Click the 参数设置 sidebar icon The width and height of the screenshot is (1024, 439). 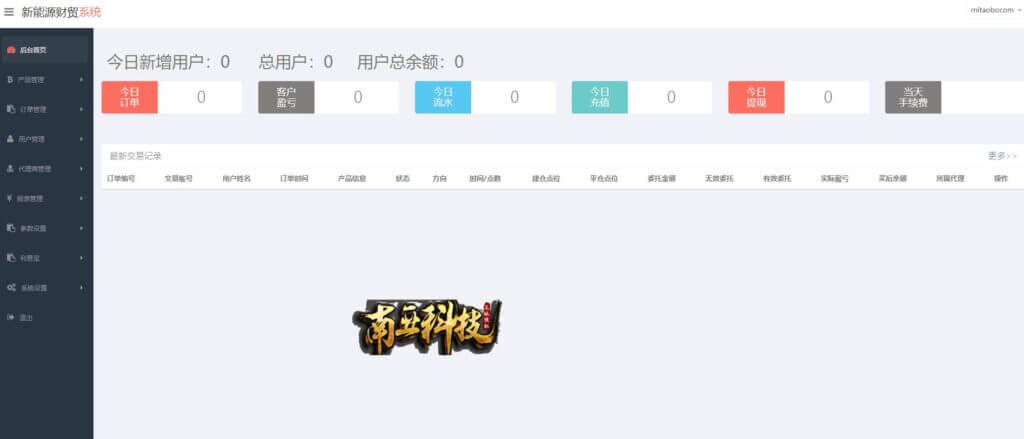click(x=11, y=228)
